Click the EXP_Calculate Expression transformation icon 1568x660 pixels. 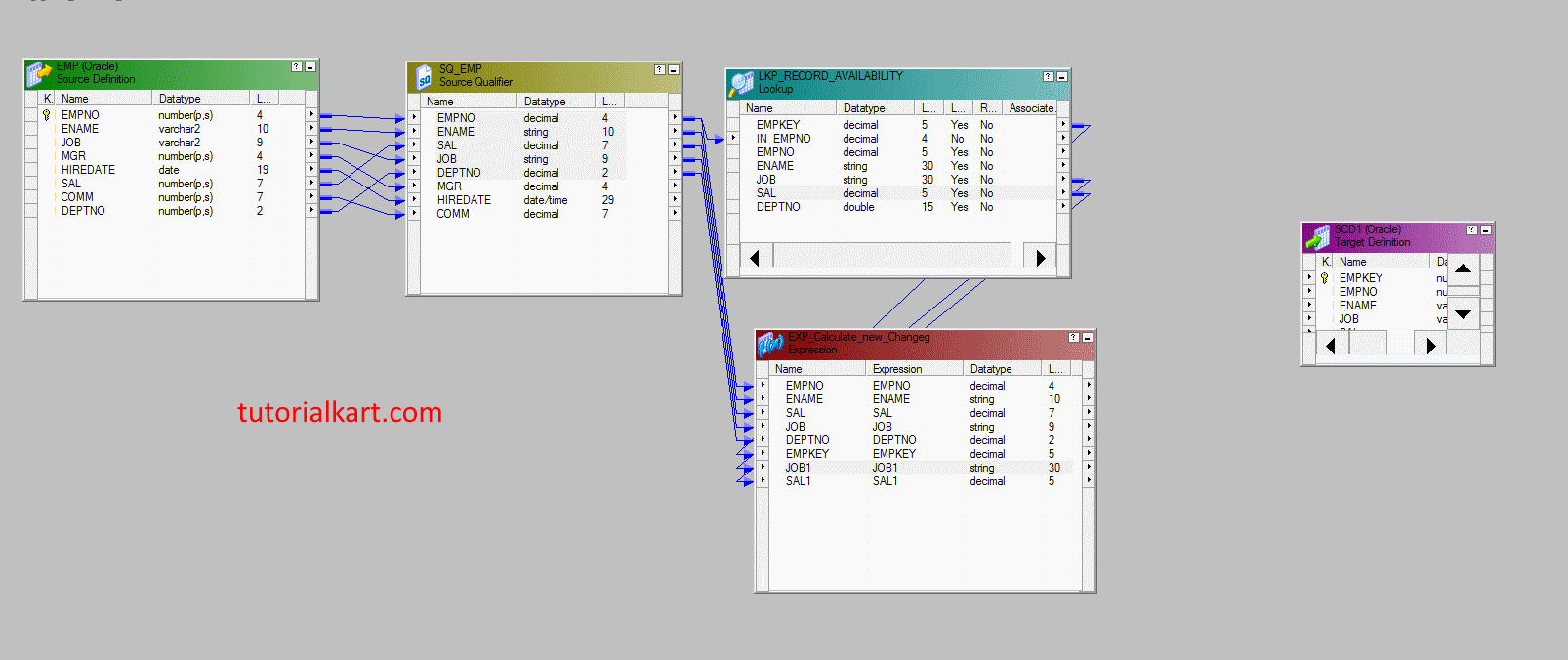770,344
